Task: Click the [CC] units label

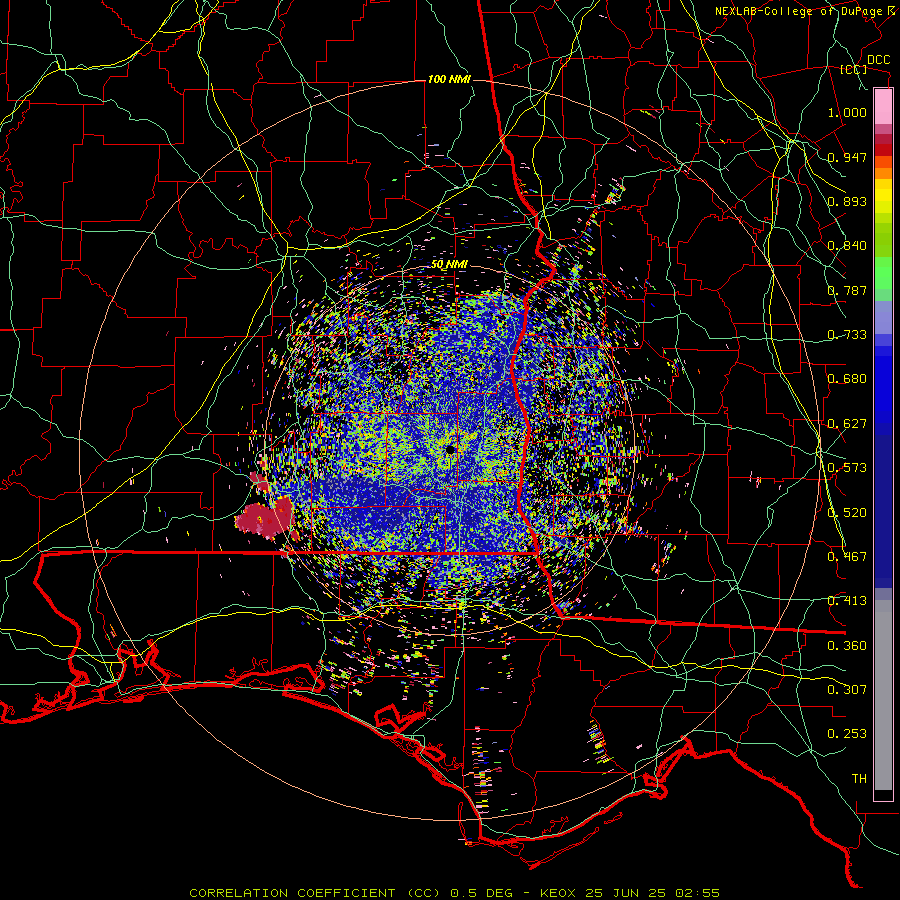Action: click(x=854, y=69)
